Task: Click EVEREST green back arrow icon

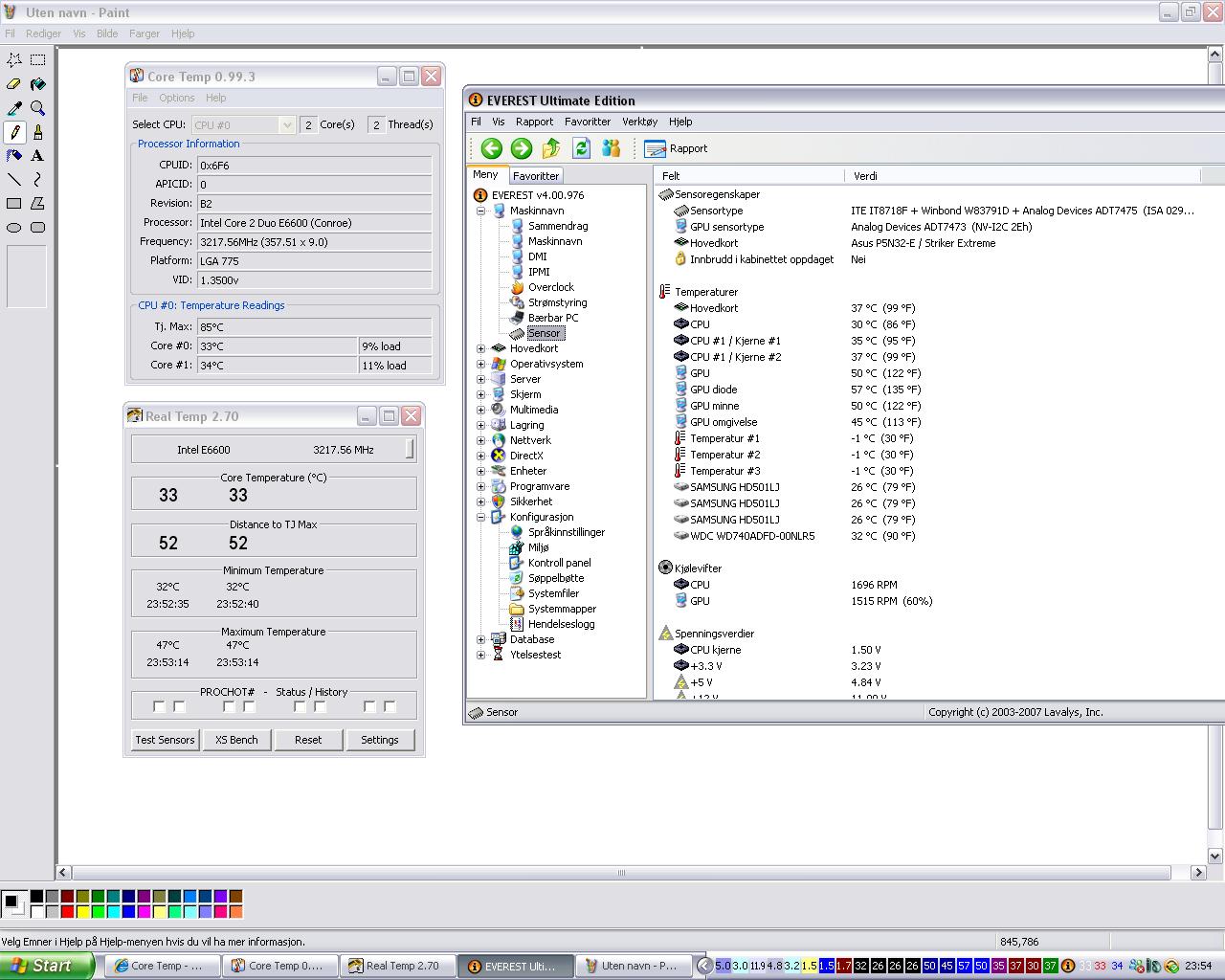Action: (x=491, y=147)
